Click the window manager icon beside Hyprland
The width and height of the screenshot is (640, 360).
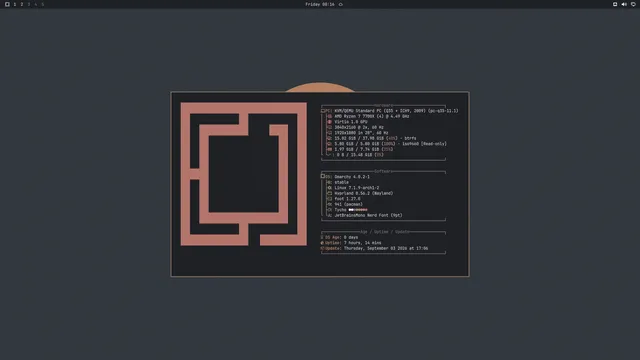tap(330, 193)
